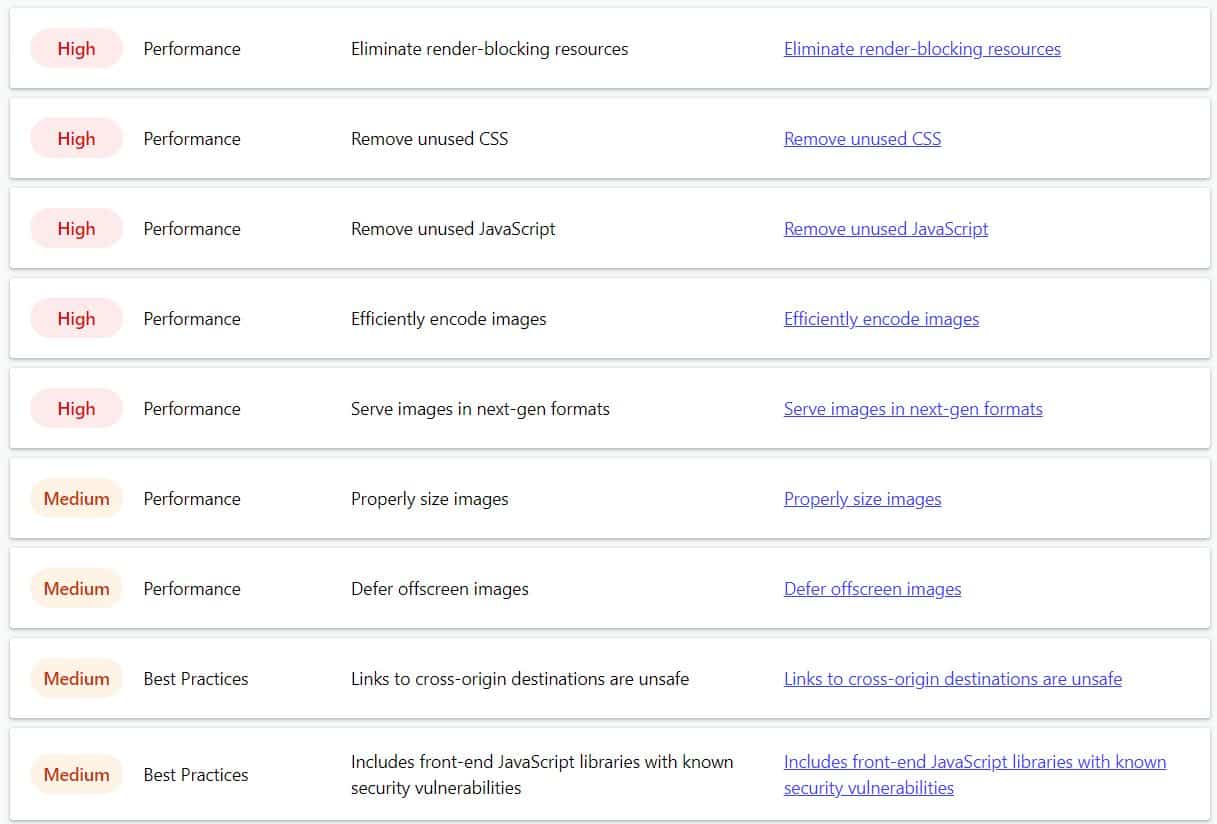This screenshot has width=1217, height=824.
Task: Open the 'Eliminate render-blocking resources' hyperlink
Action: coord(921,49)
